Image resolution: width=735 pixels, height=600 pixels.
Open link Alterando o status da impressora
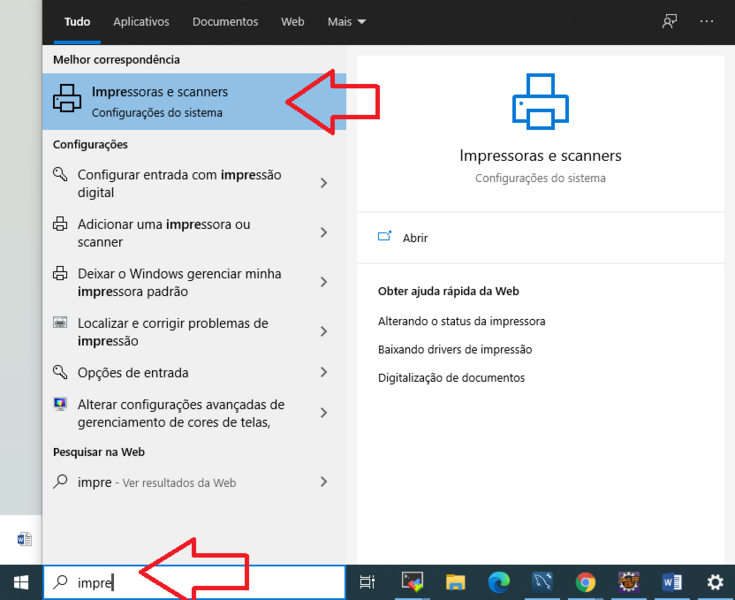point(462,321)
